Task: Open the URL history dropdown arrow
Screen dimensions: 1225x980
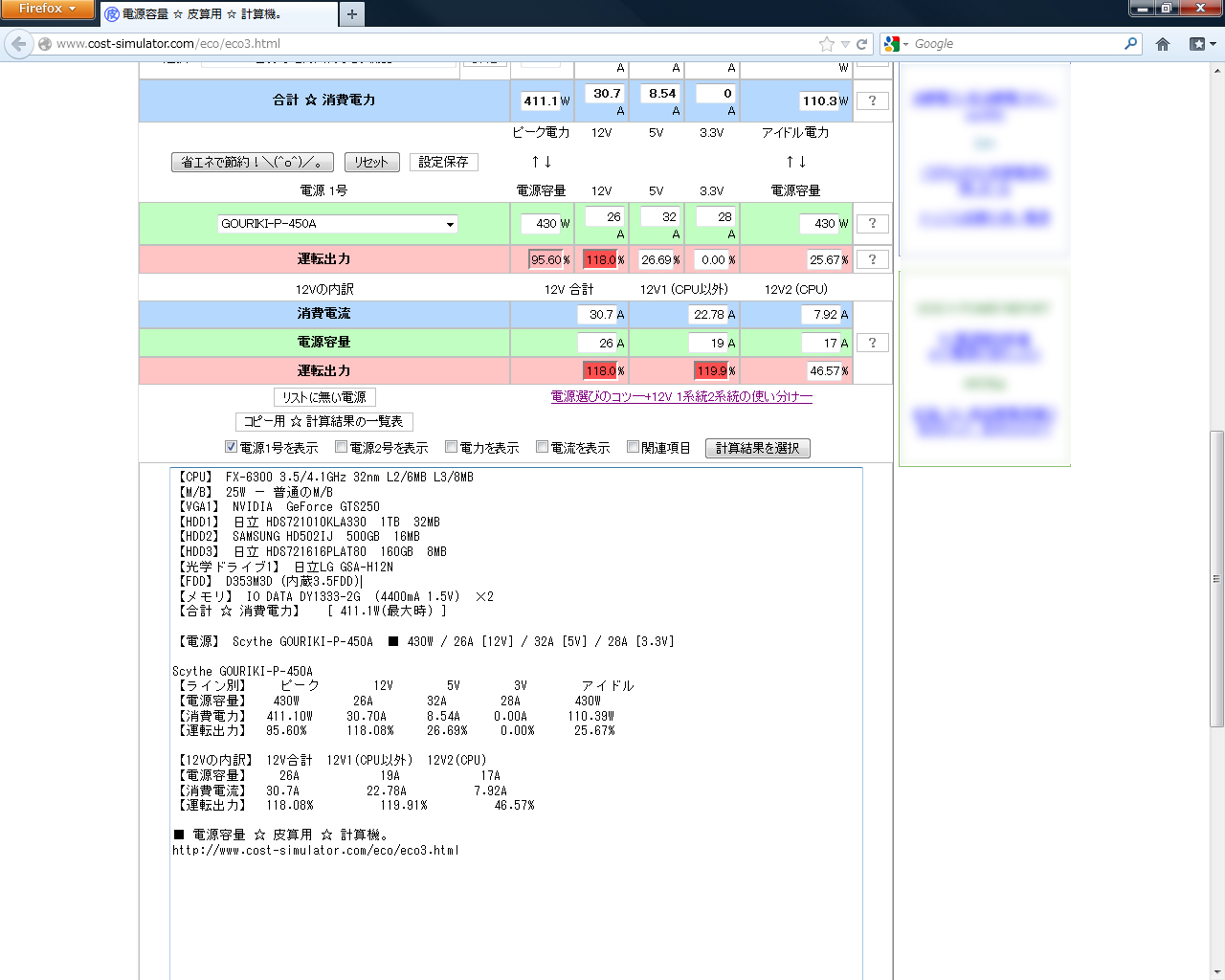Action: 845,44
